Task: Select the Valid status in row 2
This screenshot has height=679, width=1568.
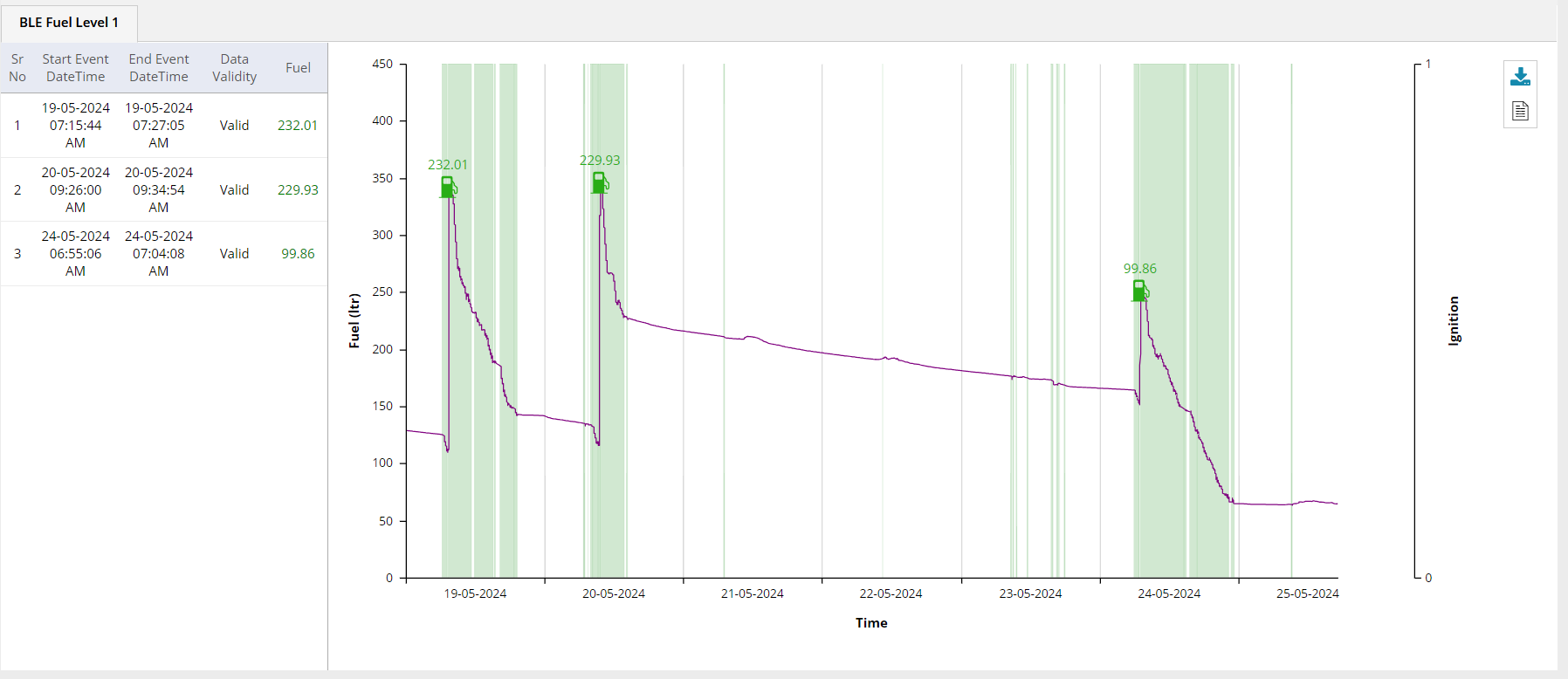Action: click(234, 189)
